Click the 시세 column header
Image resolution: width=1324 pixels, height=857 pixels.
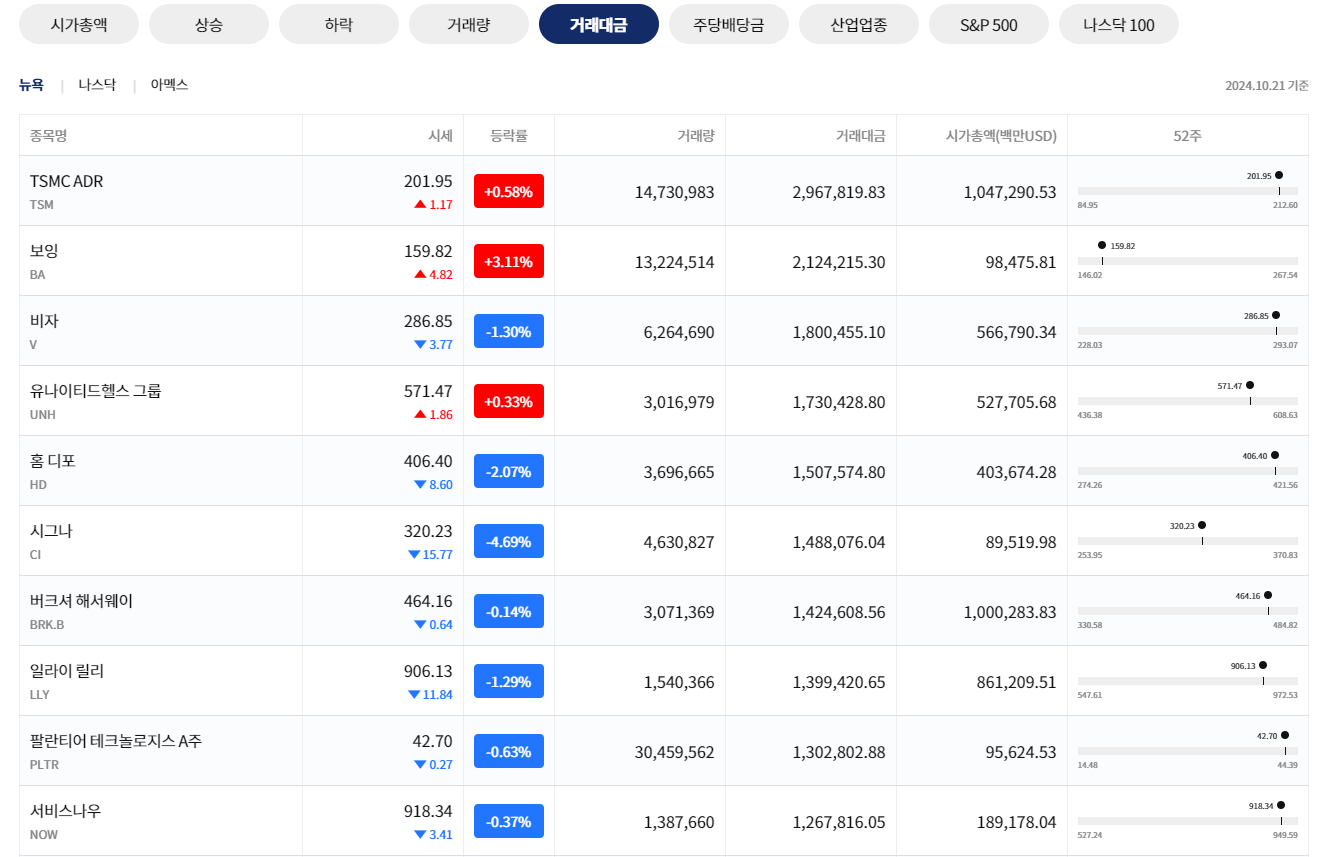[x=440, y=135]
